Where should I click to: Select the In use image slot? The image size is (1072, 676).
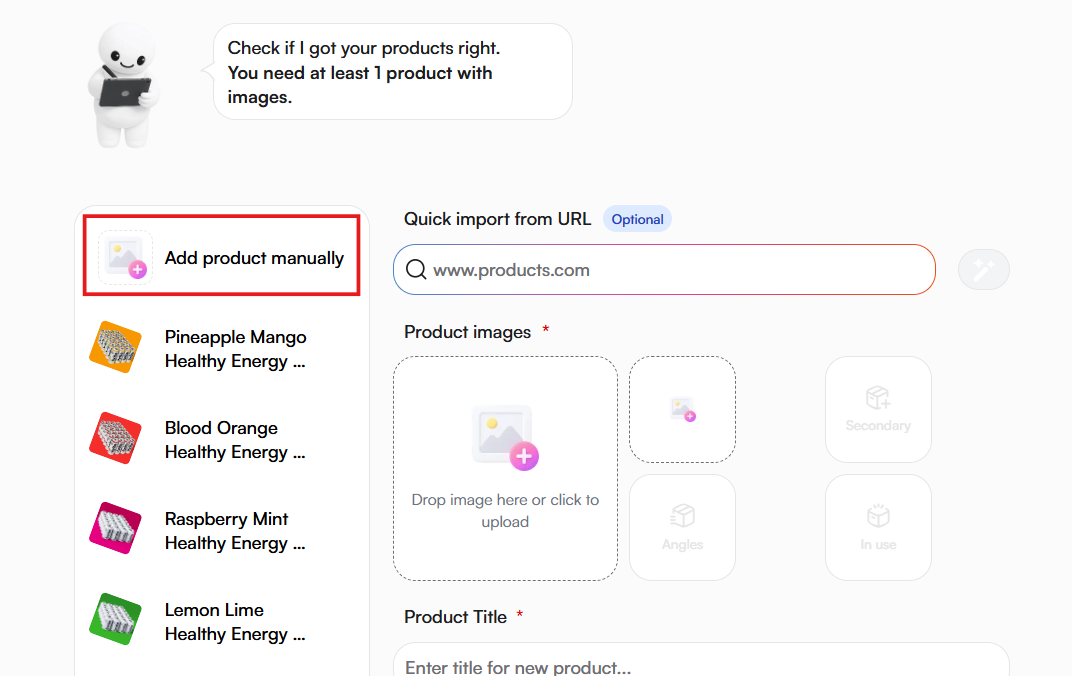878,527
